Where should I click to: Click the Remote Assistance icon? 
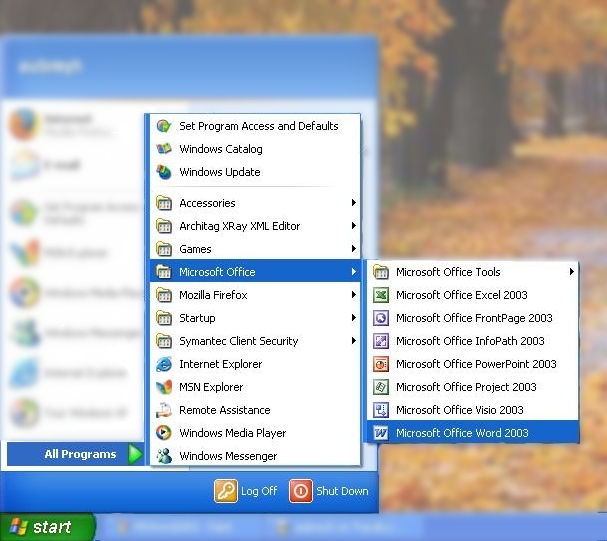164,410
